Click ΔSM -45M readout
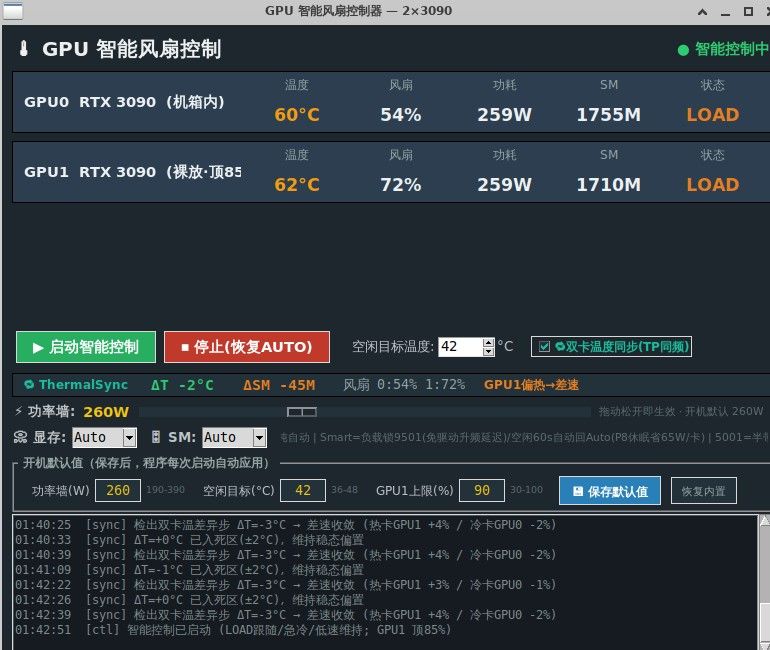 [279, 385]
